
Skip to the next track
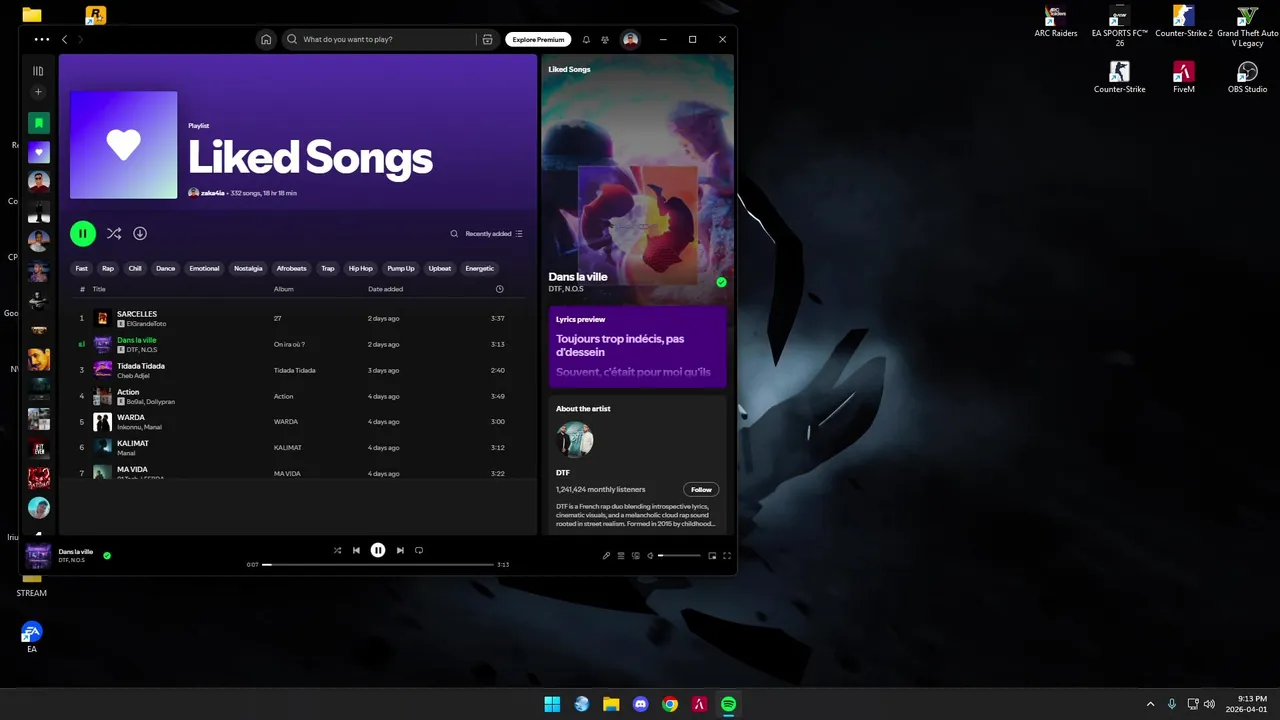pos(400,550)
